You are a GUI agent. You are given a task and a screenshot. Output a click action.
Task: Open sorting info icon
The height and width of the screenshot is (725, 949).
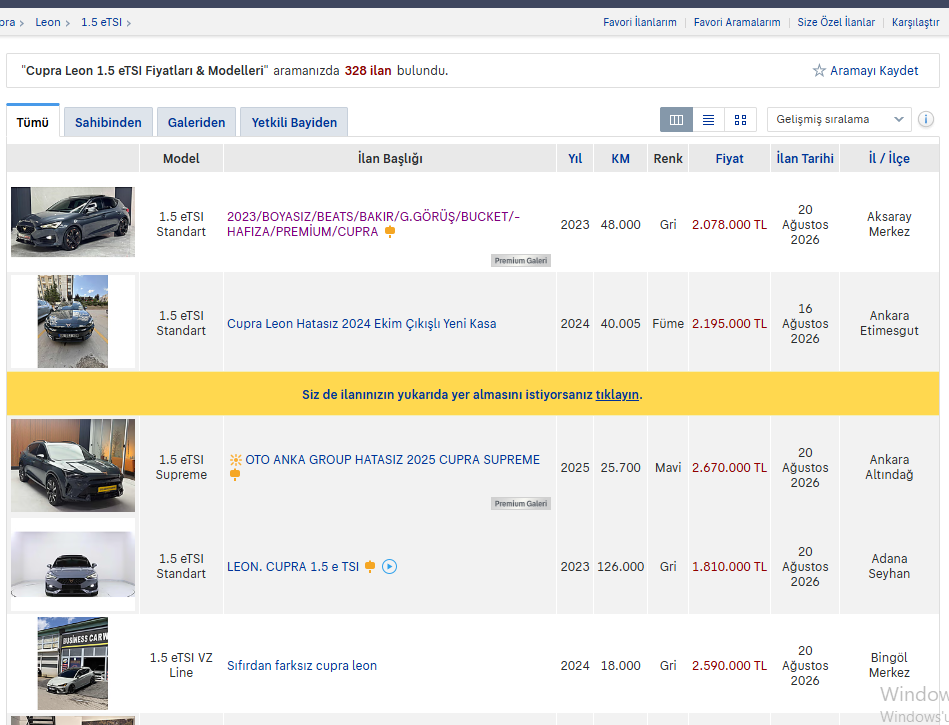(925, 119)
